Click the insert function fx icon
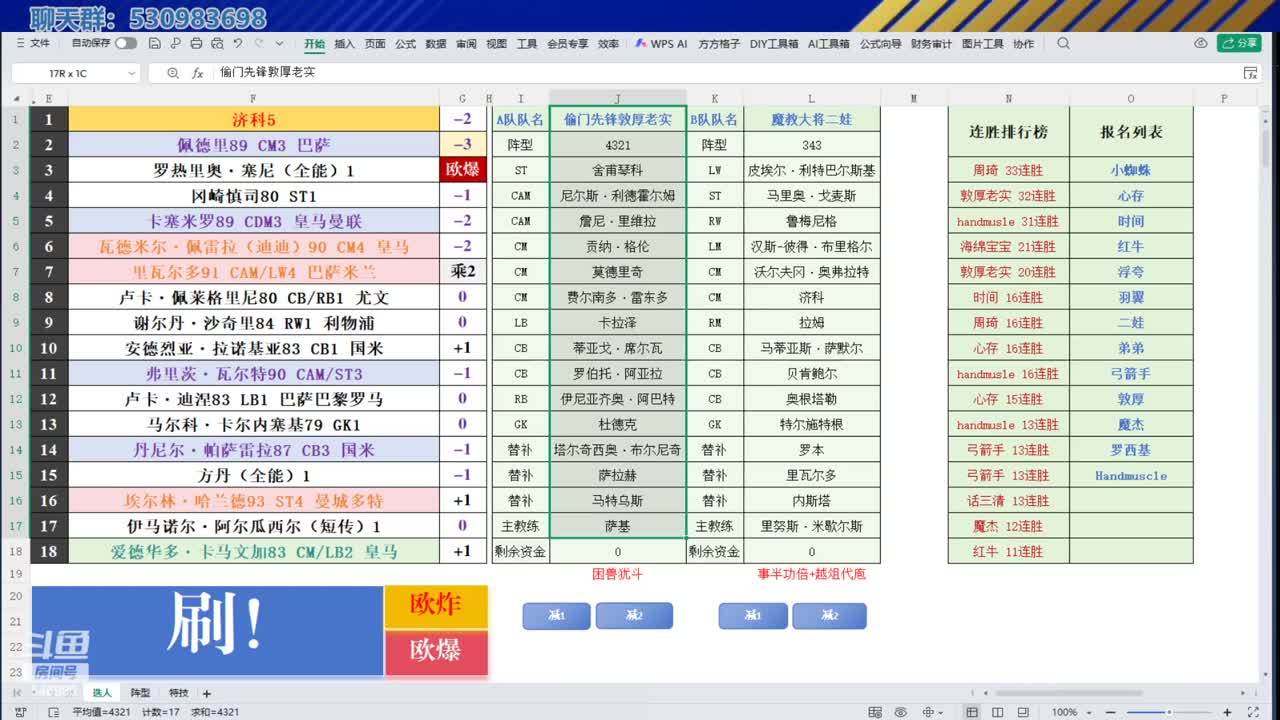 pos(198,73)
